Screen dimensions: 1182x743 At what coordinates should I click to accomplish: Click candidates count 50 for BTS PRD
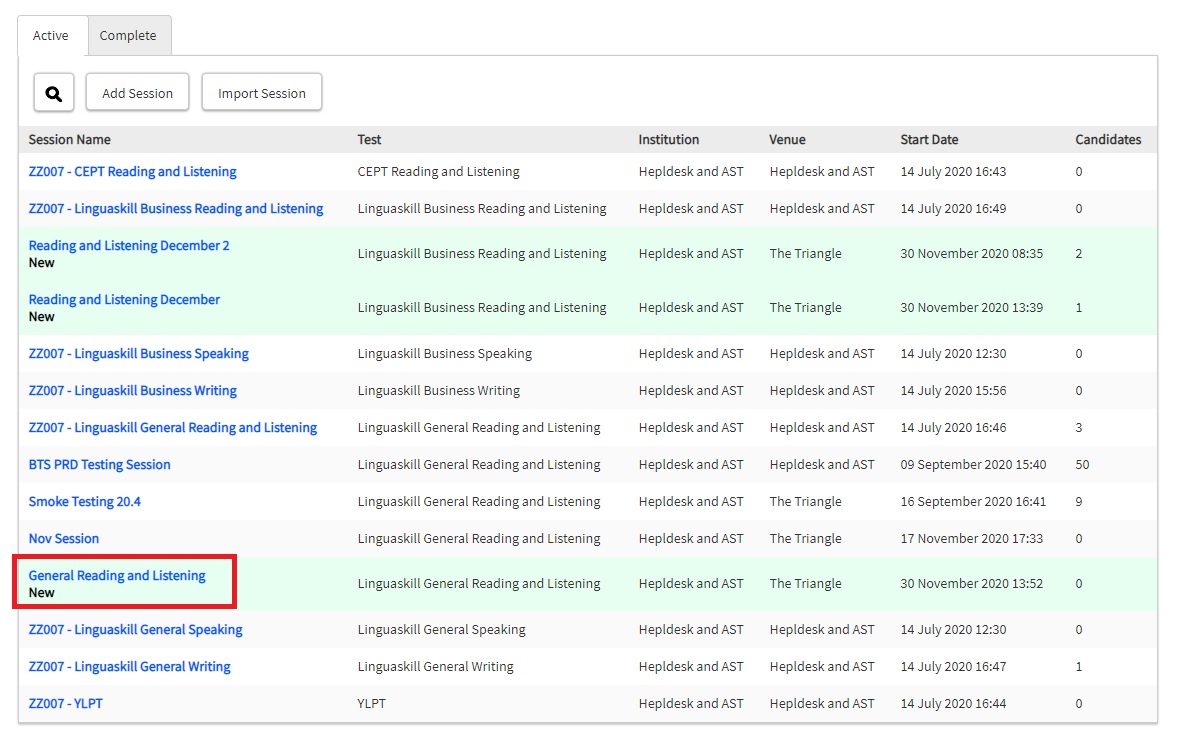1082,464
